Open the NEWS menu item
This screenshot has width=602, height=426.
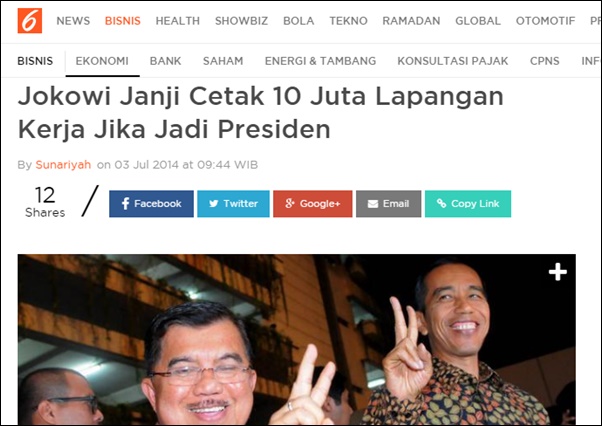click(x=73, y=21)
